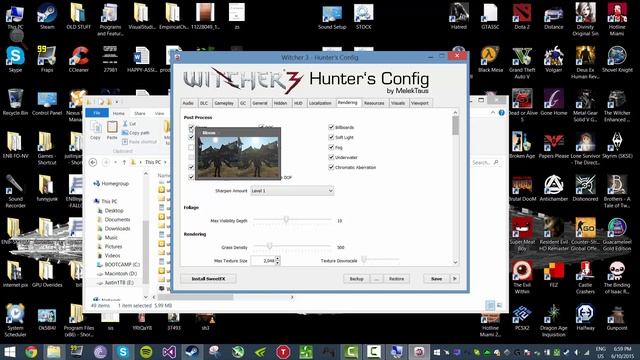Switch to the Viewport tab
The image size is (640, 360).
click(x=420, y=103)
